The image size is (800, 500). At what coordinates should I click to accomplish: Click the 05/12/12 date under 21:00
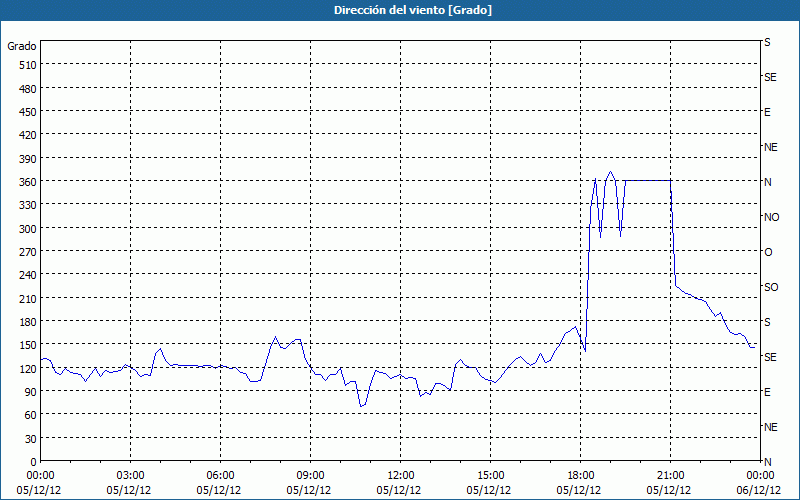[669, 490]
